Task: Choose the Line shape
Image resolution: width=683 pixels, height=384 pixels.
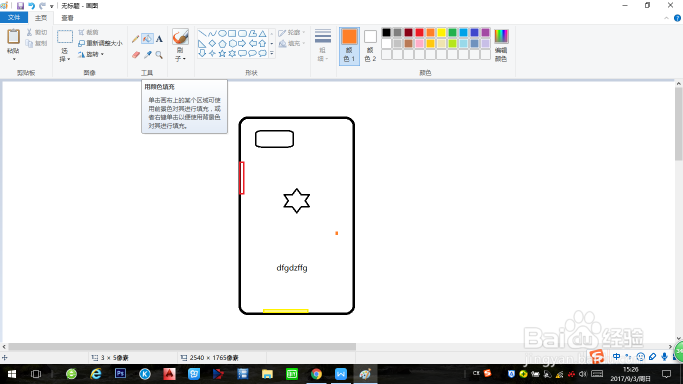Action: 202,33
